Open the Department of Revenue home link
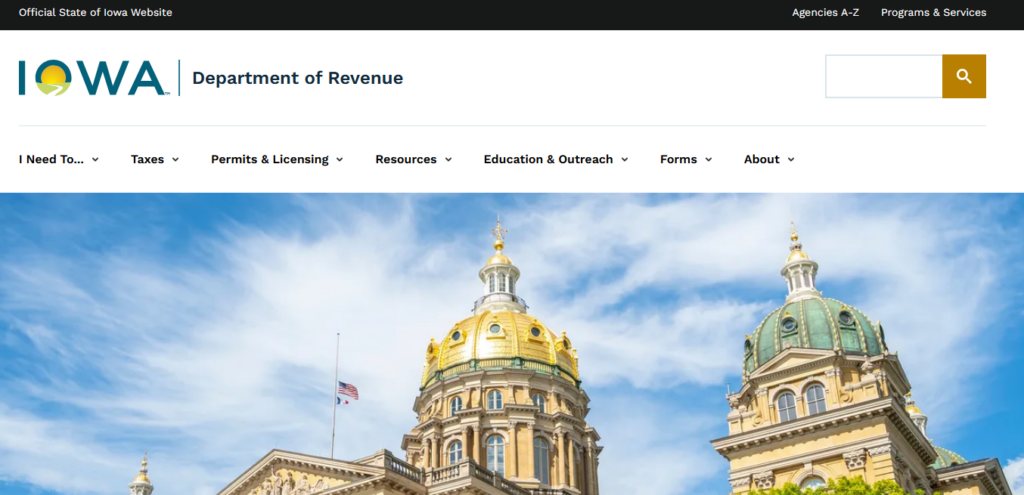This screenshot has width=1024, height=495. [x=297, y=78]
